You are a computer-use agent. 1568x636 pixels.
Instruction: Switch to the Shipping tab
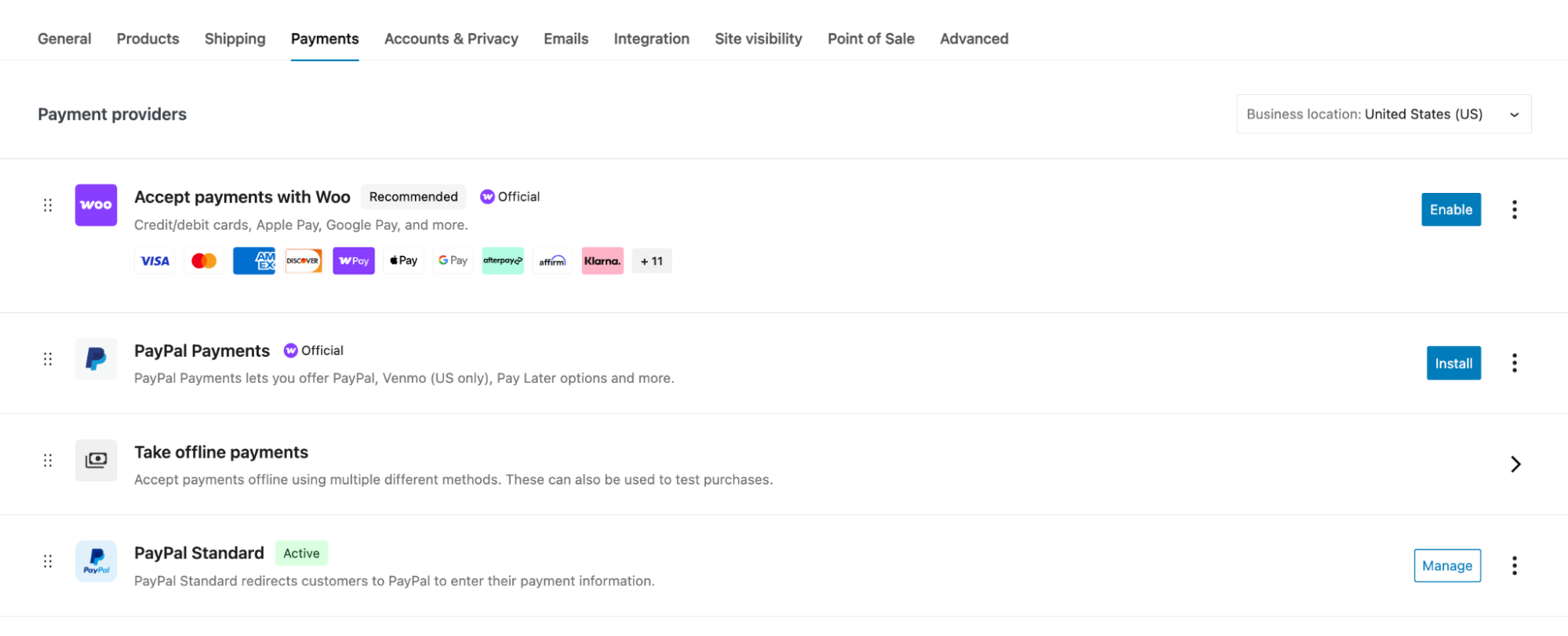point(235,38)
